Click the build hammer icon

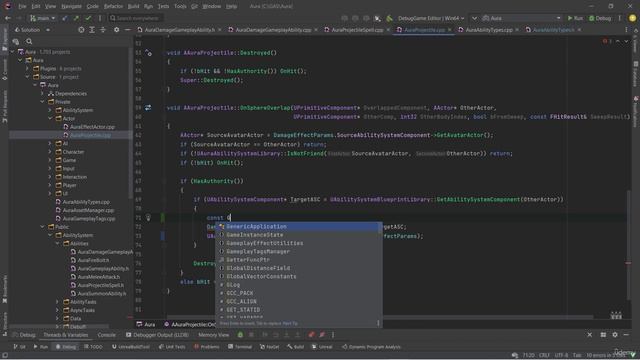(389, 18)
